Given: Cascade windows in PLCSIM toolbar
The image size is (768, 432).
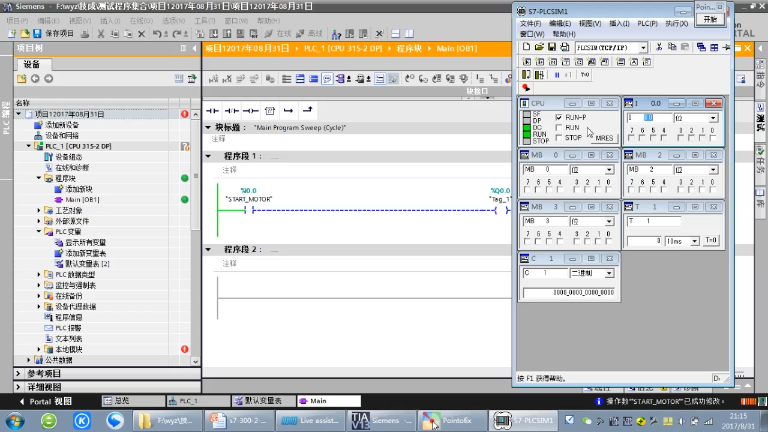Looking at the screenshot, I should [x=701, y=47].
